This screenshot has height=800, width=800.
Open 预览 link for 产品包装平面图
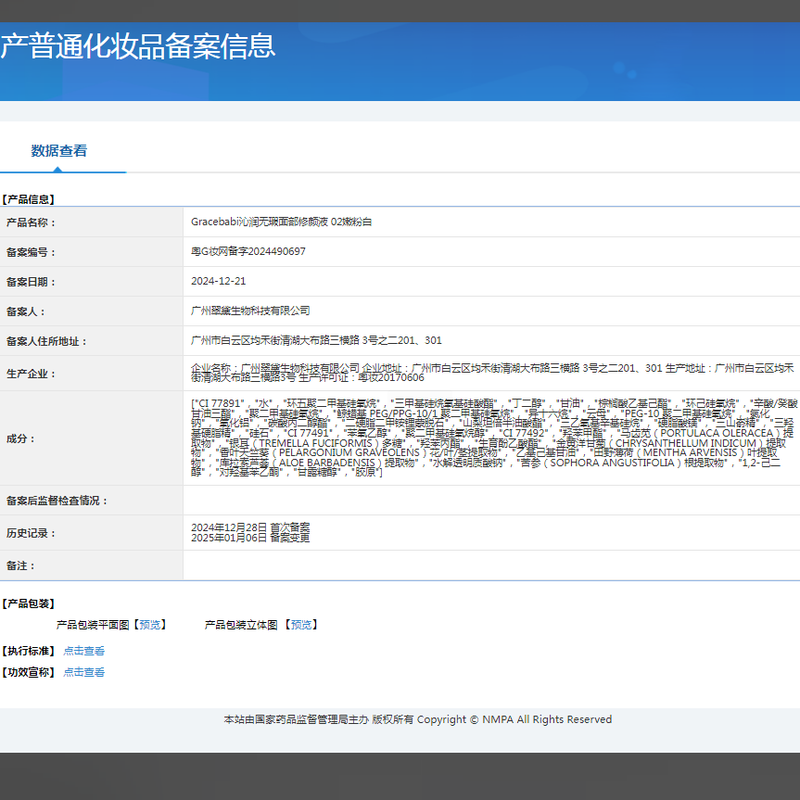coord(150,625)
